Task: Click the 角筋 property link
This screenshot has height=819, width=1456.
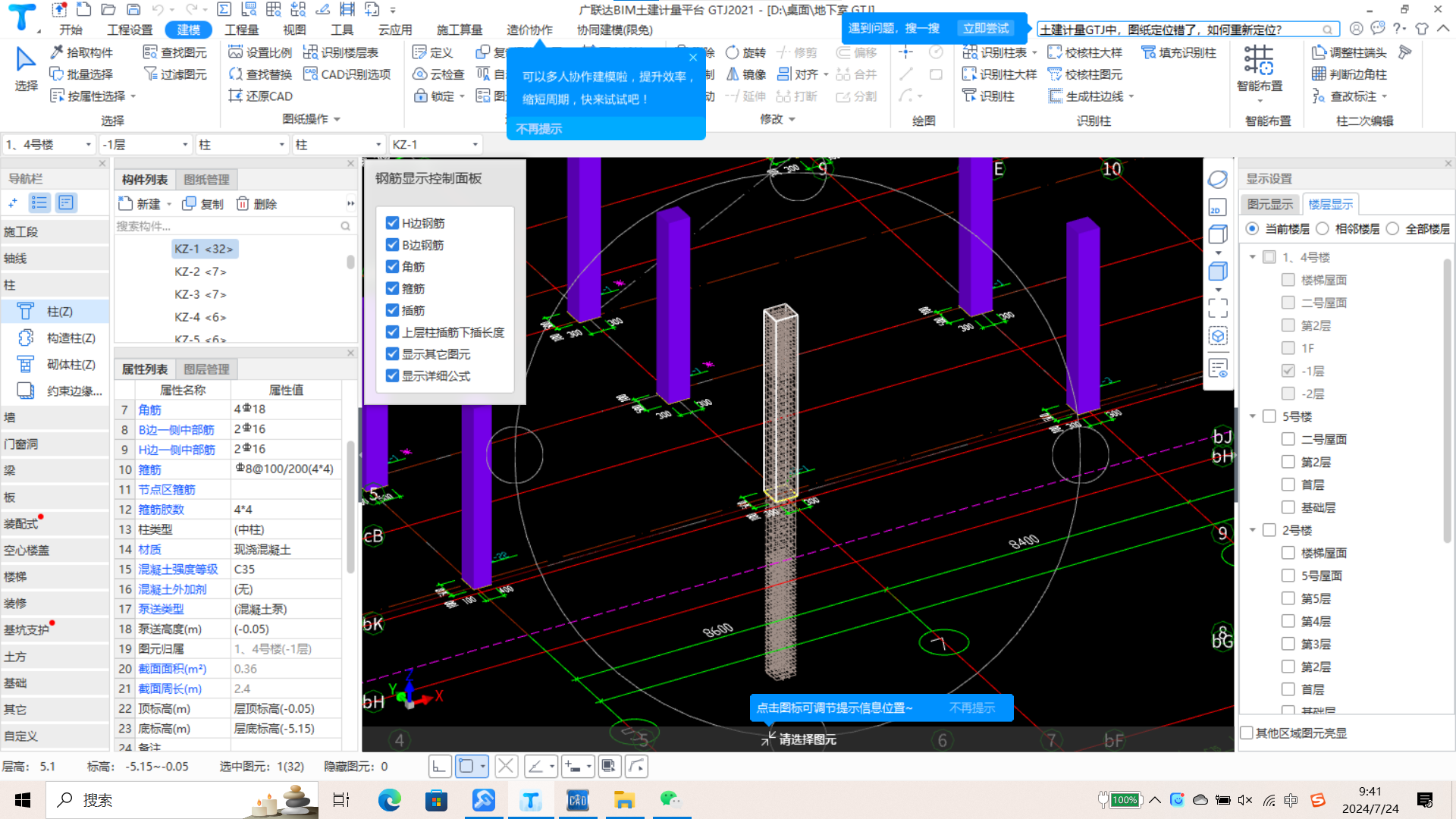Action: point(150,409)
